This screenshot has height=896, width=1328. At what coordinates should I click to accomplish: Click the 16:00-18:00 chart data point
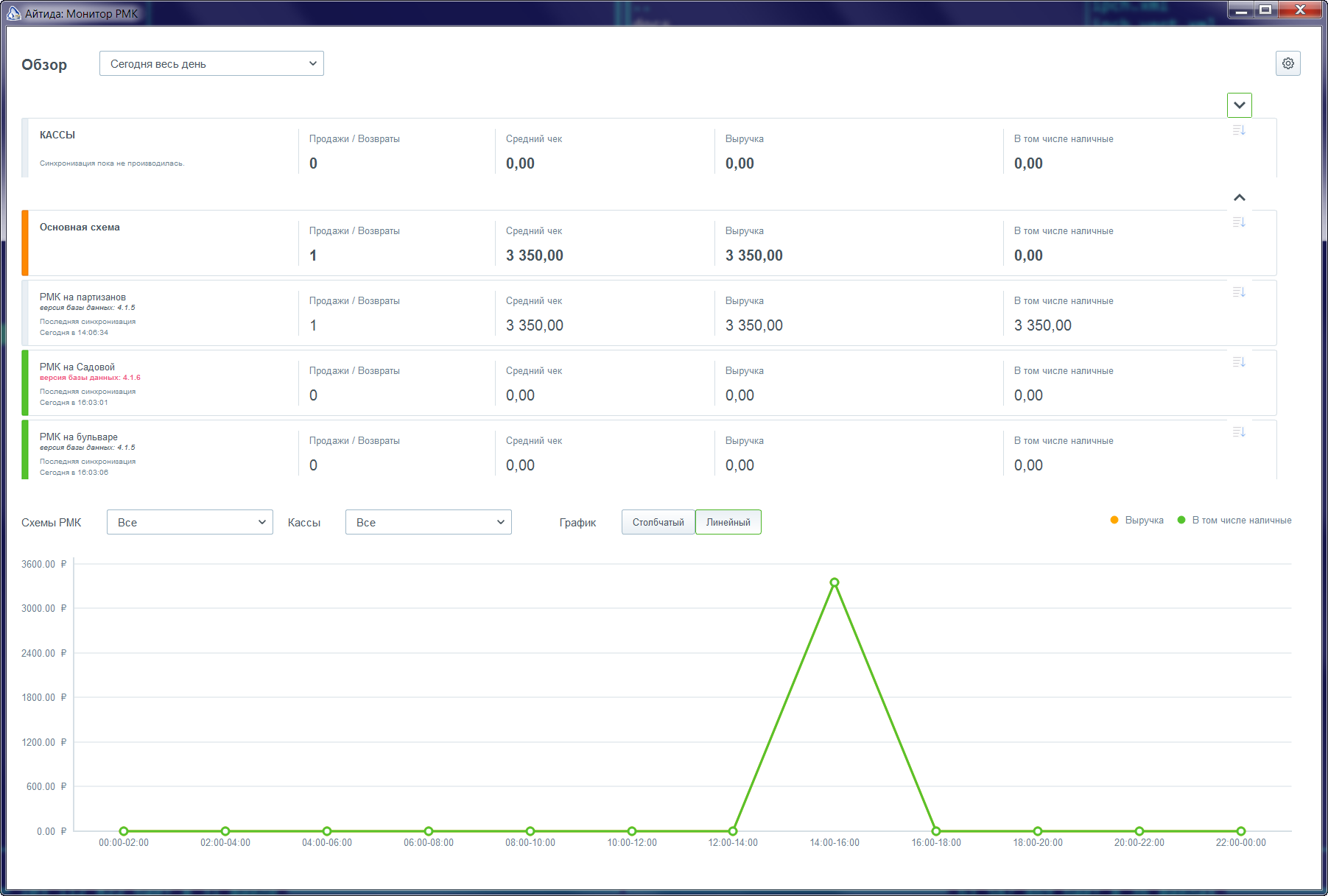936,831
